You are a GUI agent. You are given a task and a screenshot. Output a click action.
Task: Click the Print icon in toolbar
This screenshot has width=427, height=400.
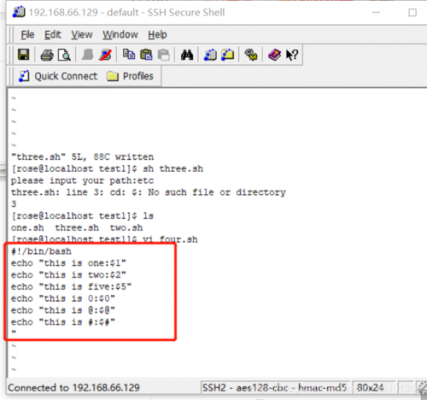point(47,55)
